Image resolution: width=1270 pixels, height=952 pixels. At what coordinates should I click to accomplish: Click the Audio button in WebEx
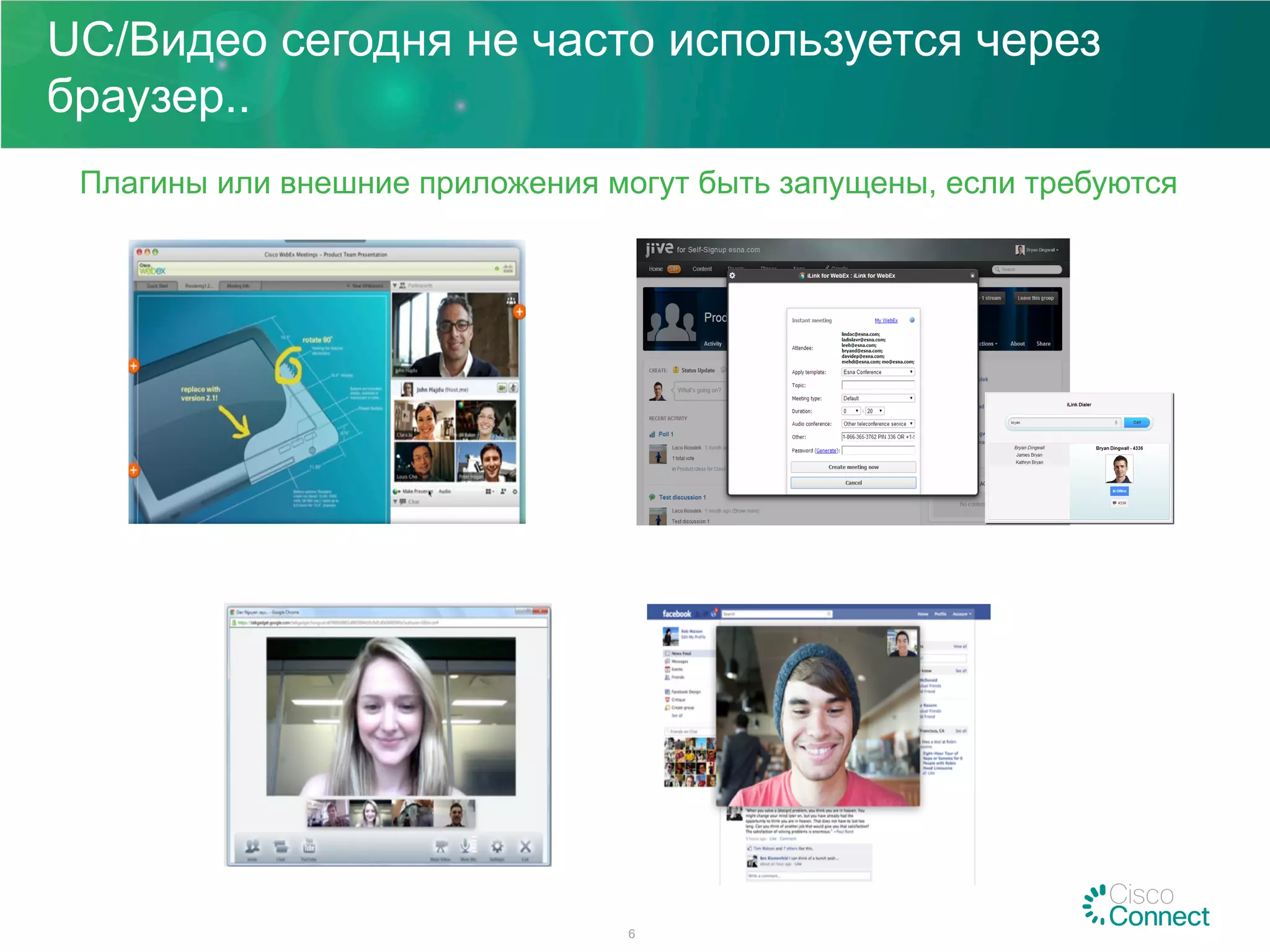(445, 491)
